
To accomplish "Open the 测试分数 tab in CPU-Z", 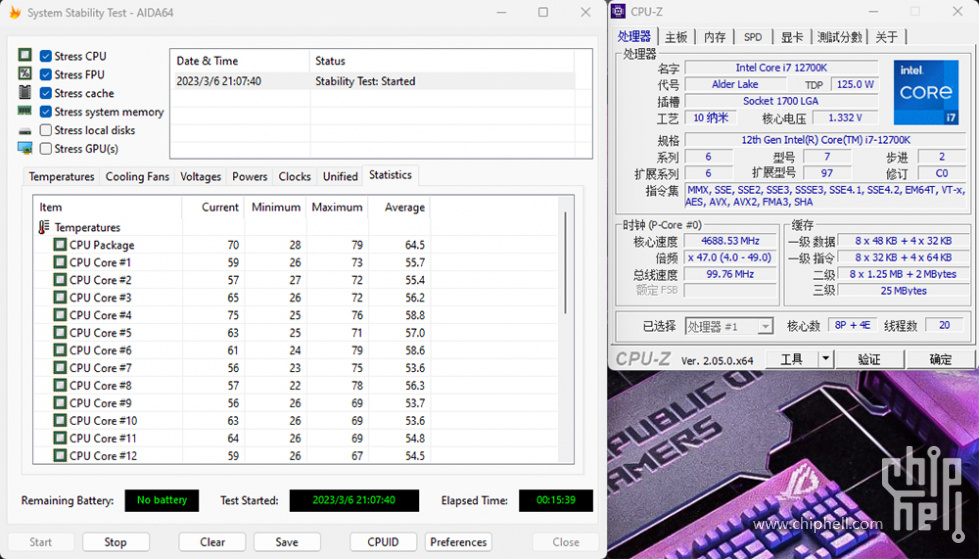I will point(840,37).
